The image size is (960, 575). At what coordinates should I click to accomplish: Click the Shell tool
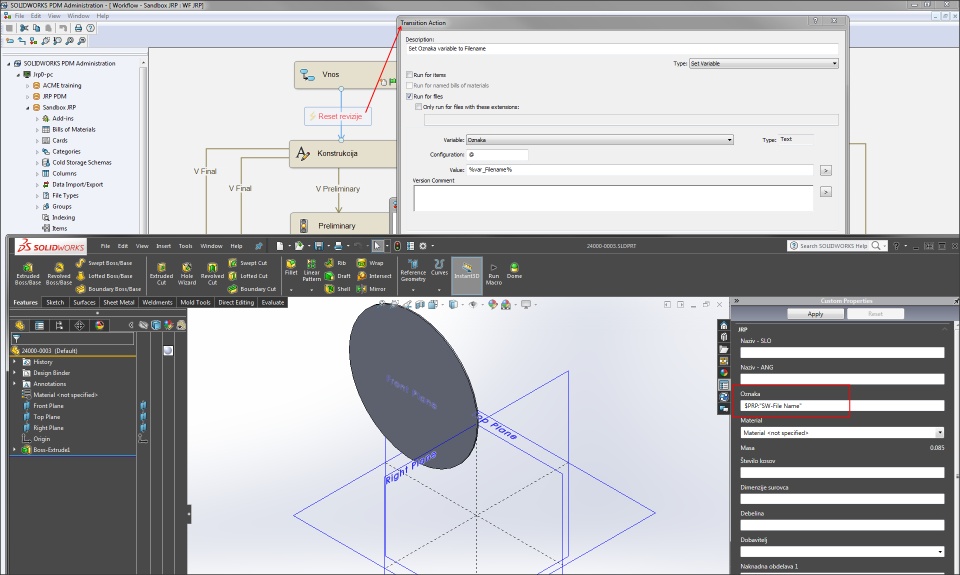337,288
